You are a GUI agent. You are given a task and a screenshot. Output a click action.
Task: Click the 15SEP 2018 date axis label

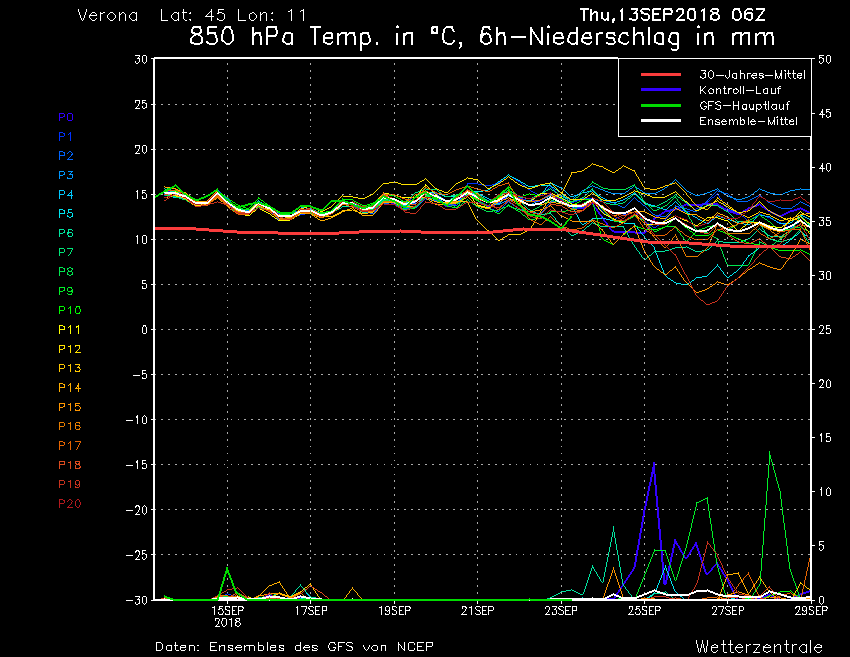click(227, 615)
